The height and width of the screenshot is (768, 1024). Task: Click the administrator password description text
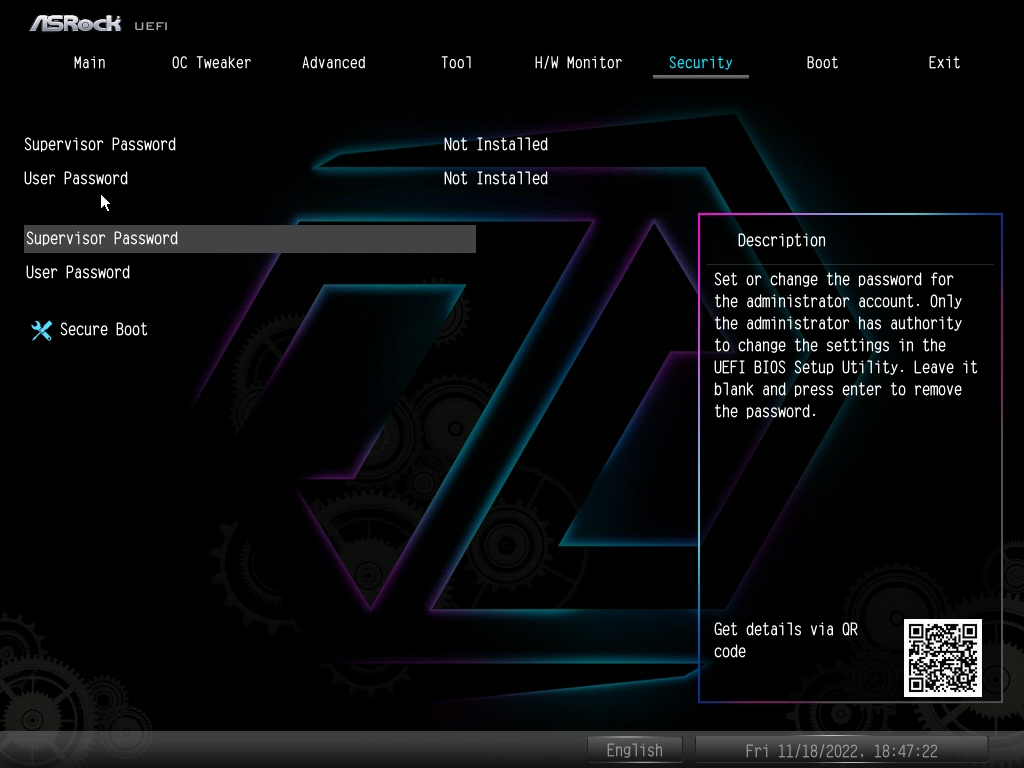click(x=845, y=345)
